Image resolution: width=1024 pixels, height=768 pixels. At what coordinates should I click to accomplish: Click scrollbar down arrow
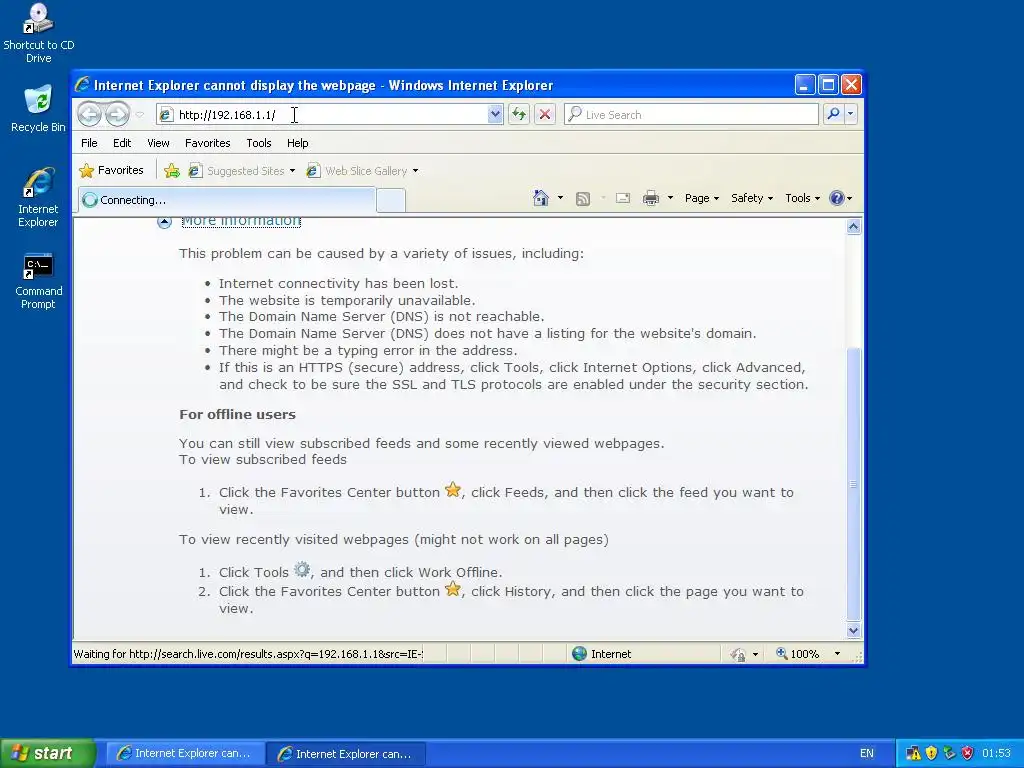point(853,631)
